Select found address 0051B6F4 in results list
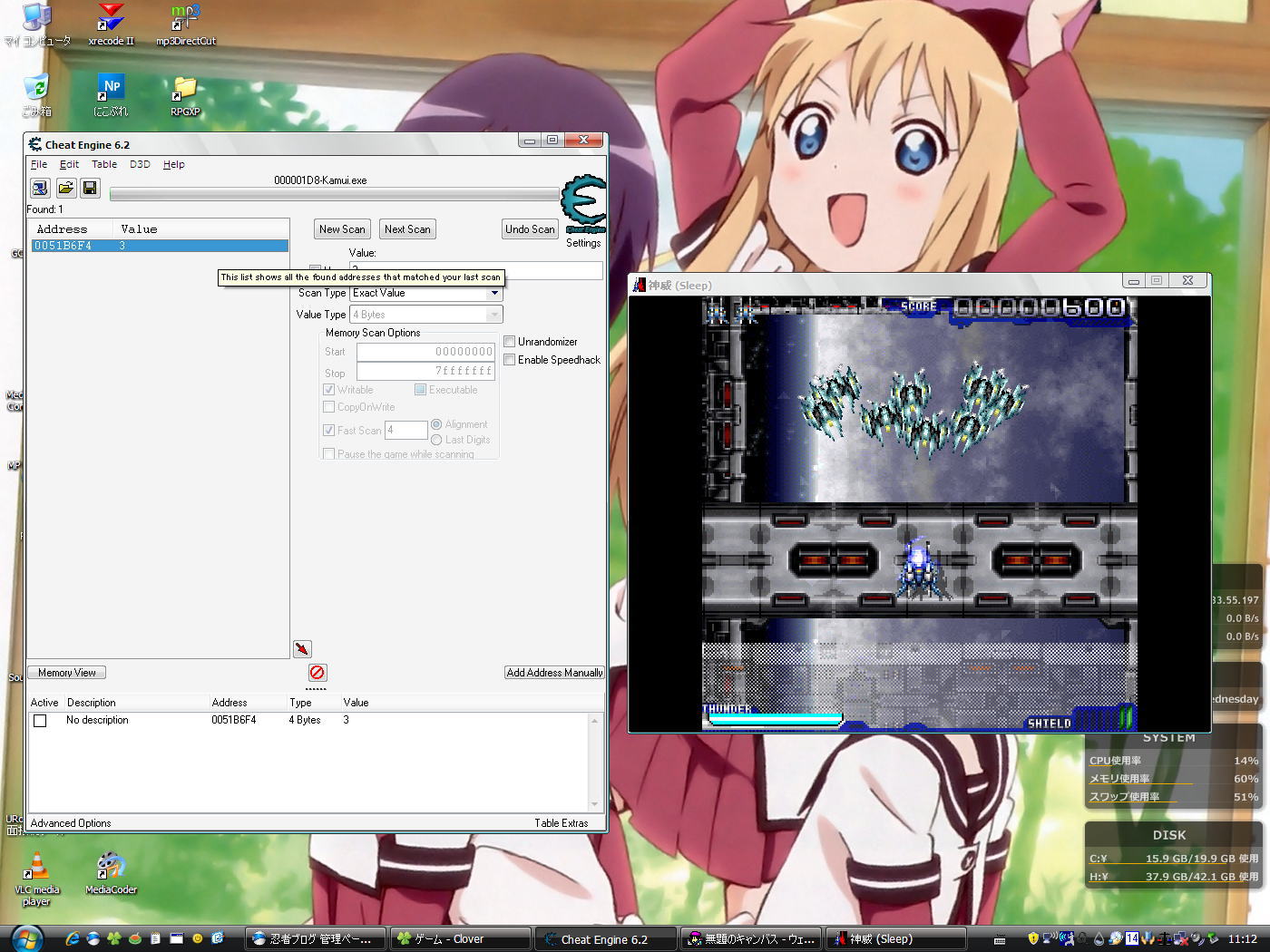The width and height of the screenshot is (1270, 952). [x=160, y=246]
